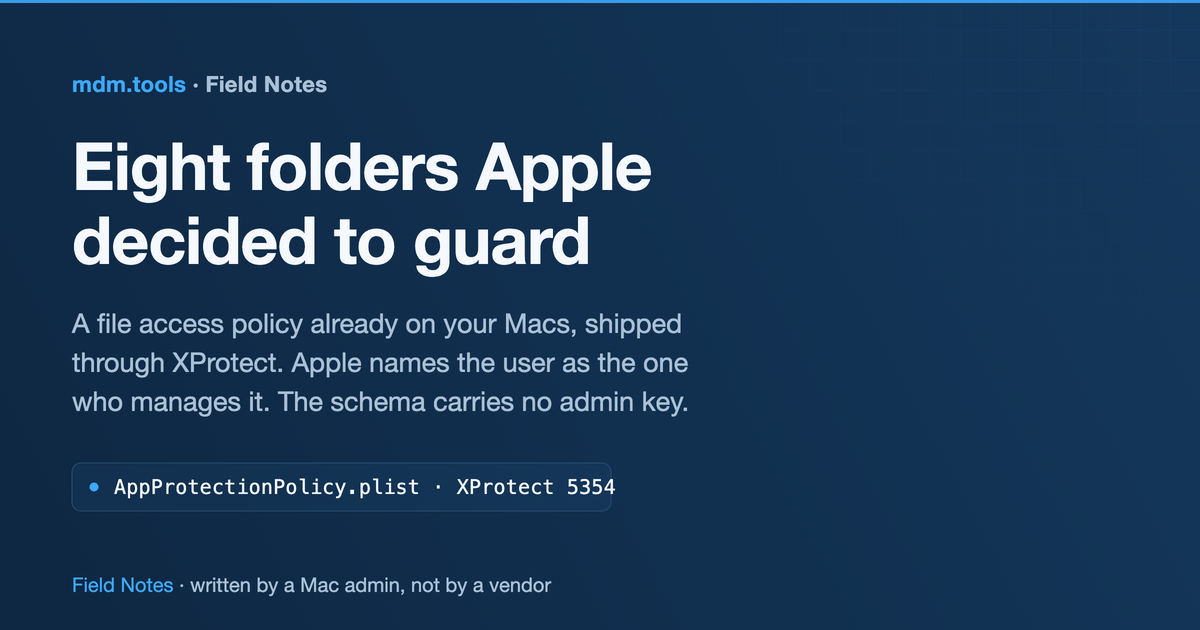This screenshot has height=630, width=1200.
Task: Click the word 'Apple' in the headline
Action: [563, 171]
